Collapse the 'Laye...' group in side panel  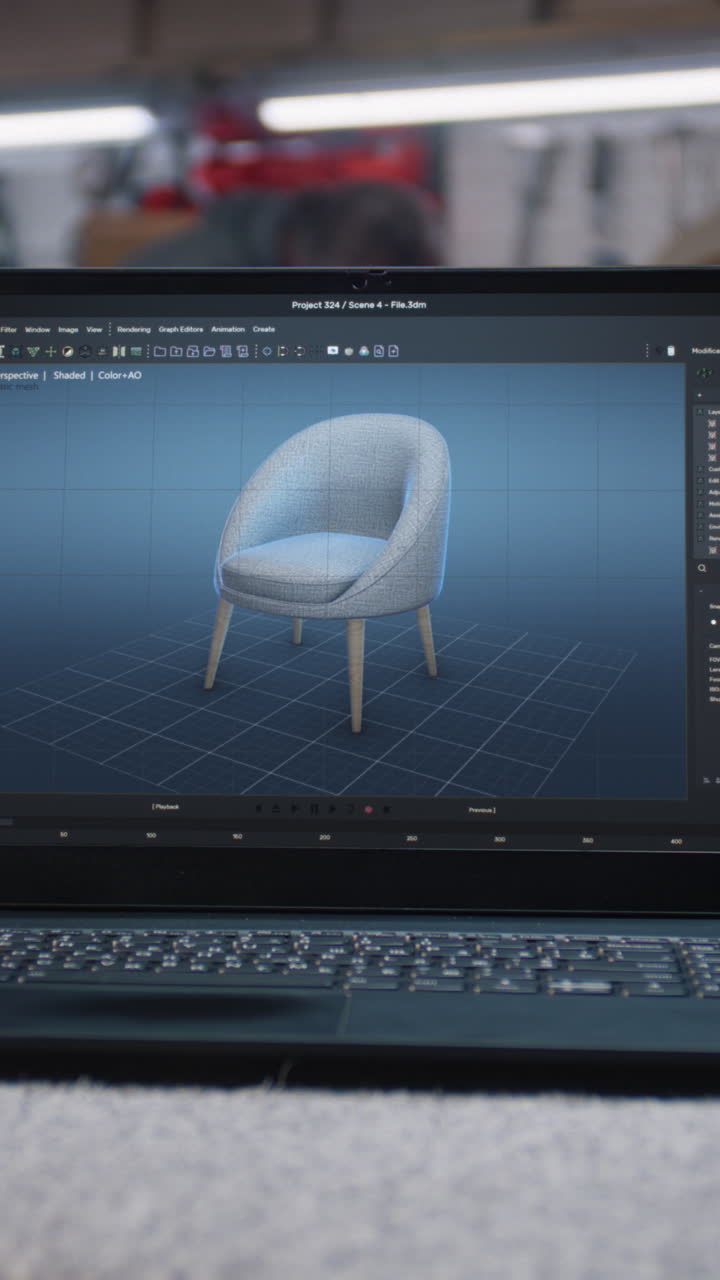[x=700, y=412]
